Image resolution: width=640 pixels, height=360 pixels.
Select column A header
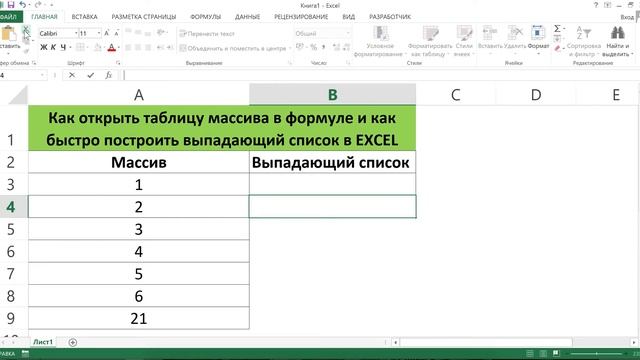pyautogui.click(x=139, y=95)
